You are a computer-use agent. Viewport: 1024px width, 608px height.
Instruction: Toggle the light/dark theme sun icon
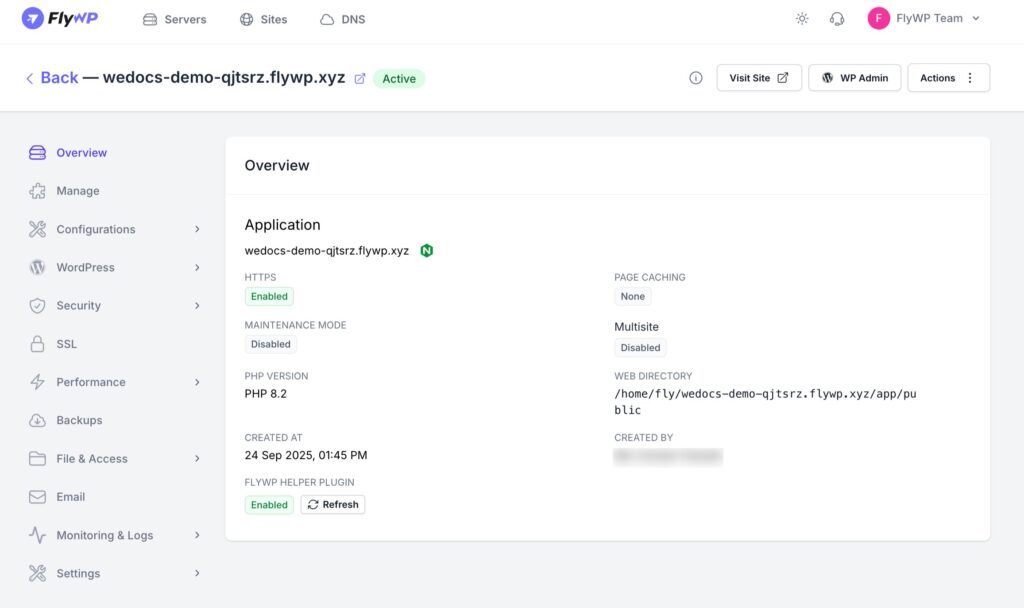801,19
